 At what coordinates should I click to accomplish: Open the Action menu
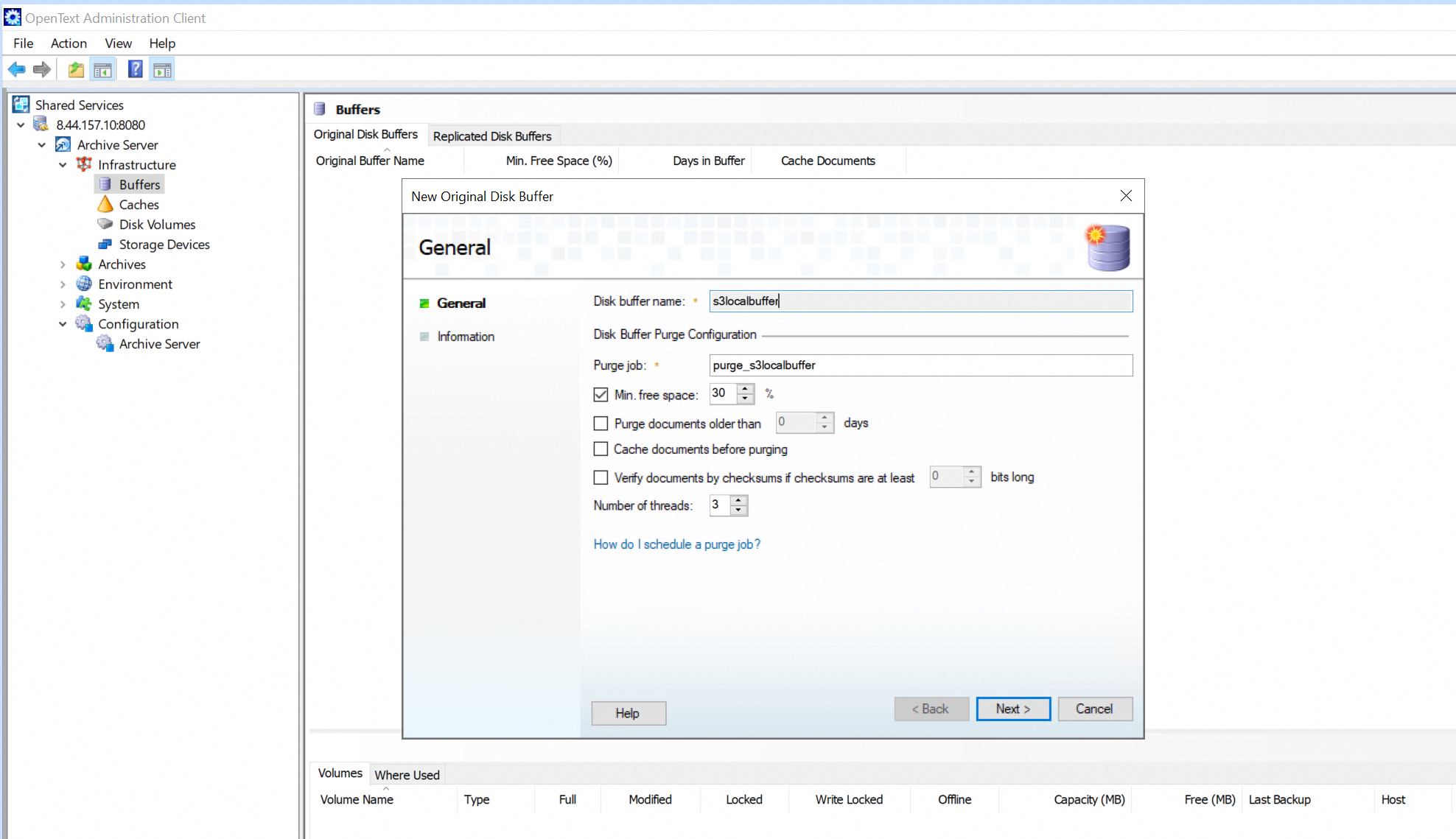69,43
